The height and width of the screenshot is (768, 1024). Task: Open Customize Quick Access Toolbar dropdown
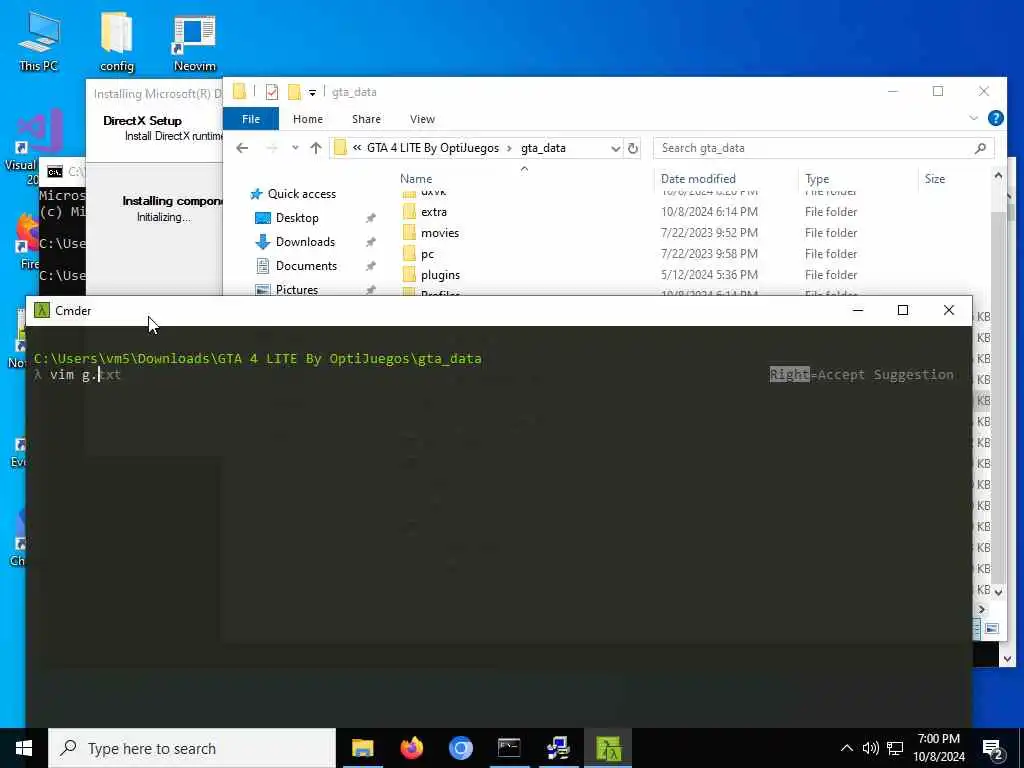click(312, 93)
